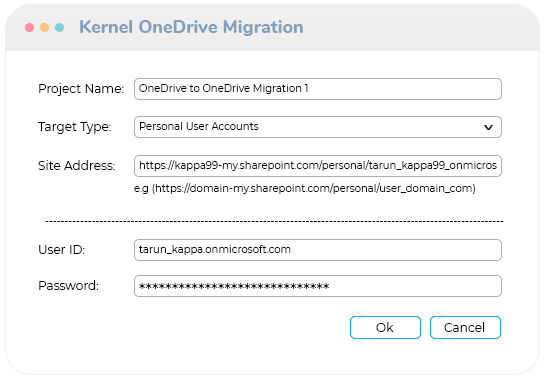
Task: Click the Target Type chevron arrow
Action: pyautogui.click(x=488, y=127)
